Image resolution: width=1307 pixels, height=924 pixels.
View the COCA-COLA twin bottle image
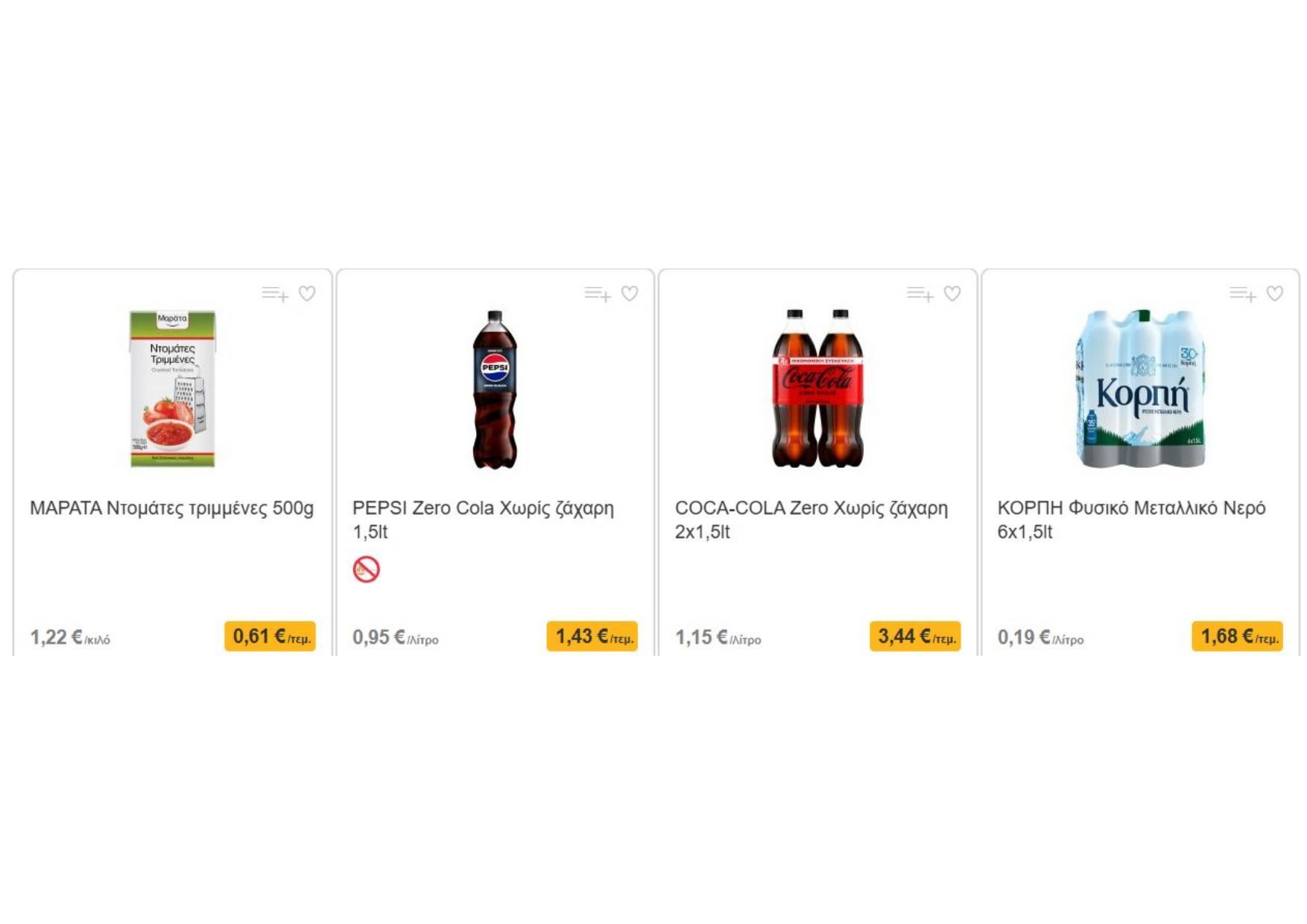817,389
